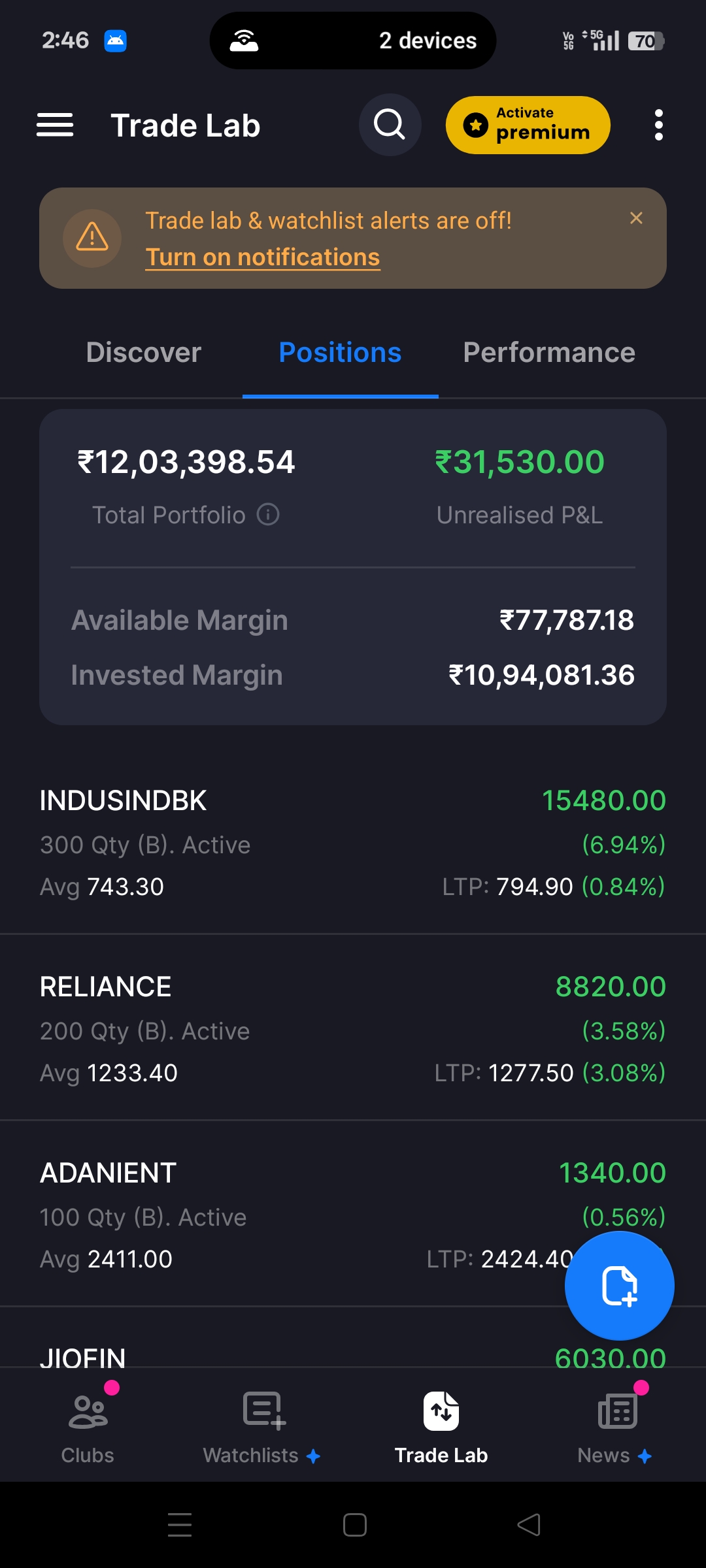Image resolution: width=706 pixels, height=1568 pixels.
Task: Select the Positions tab
Action: coord(340,353)
